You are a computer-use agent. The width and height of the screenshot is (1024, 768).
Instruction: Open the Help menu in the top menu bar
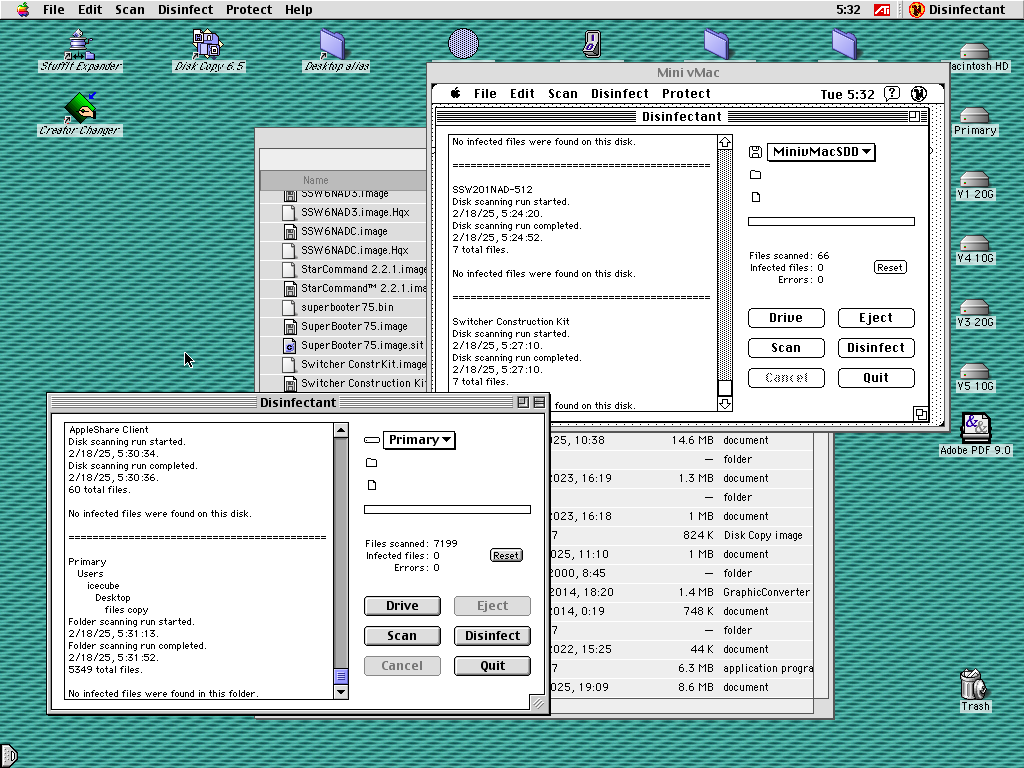[x=298, y=10]
